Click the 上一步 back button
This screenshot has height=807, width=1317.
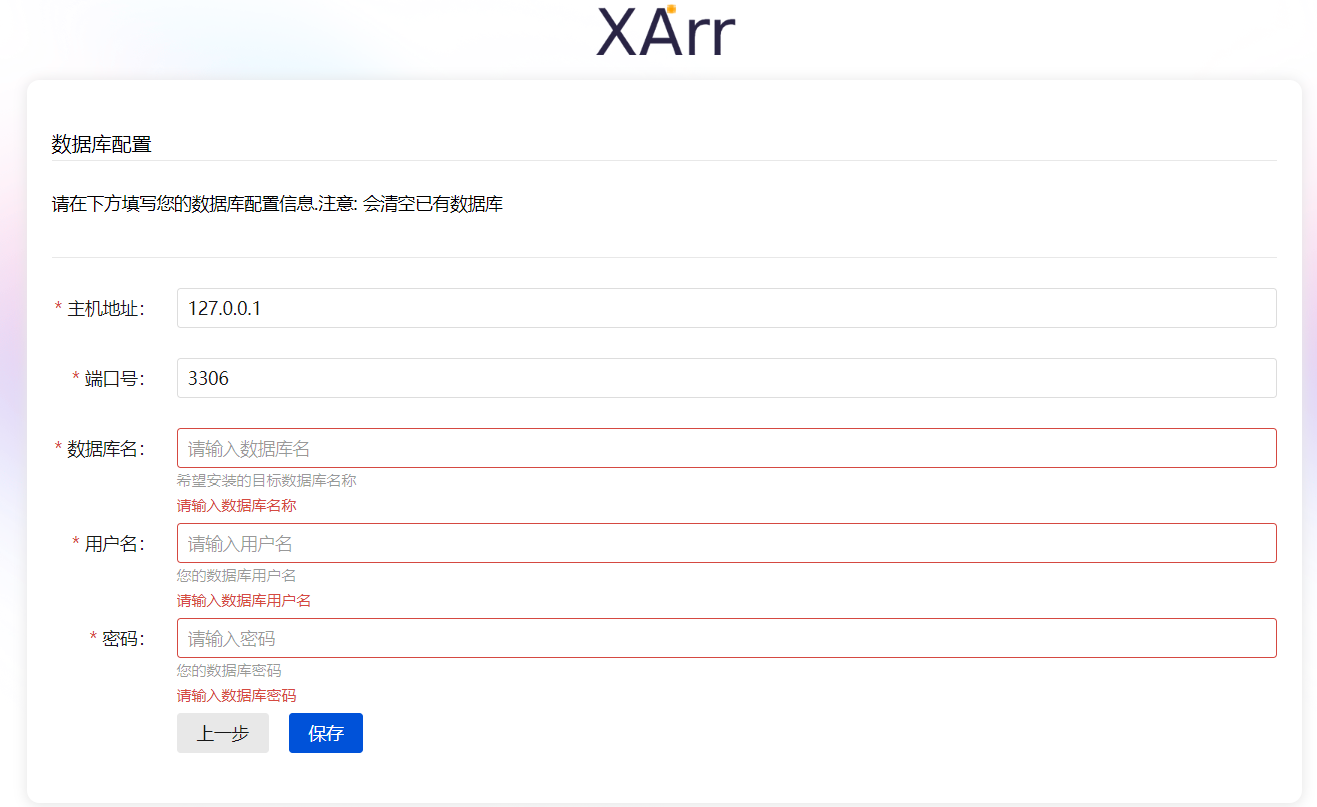(222, 733)
